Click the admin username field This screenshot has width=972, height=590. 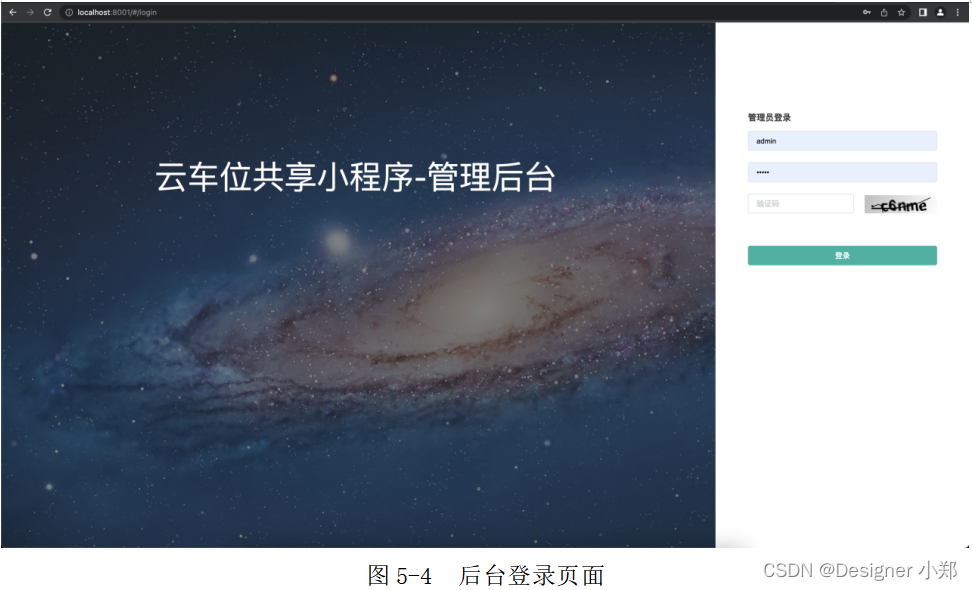(x=842, y=141)
